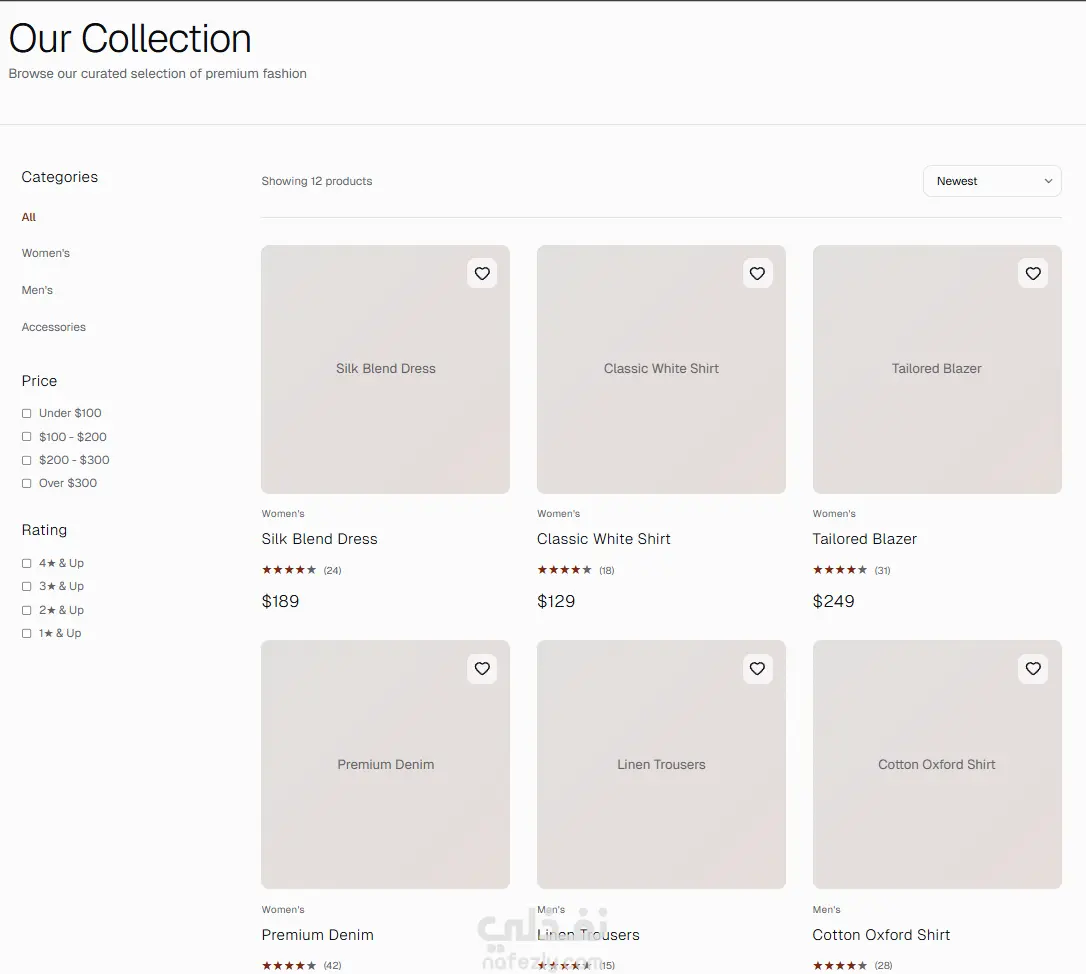
Task: Select the Tailored Blazer product image
Action: pos(937,369)
